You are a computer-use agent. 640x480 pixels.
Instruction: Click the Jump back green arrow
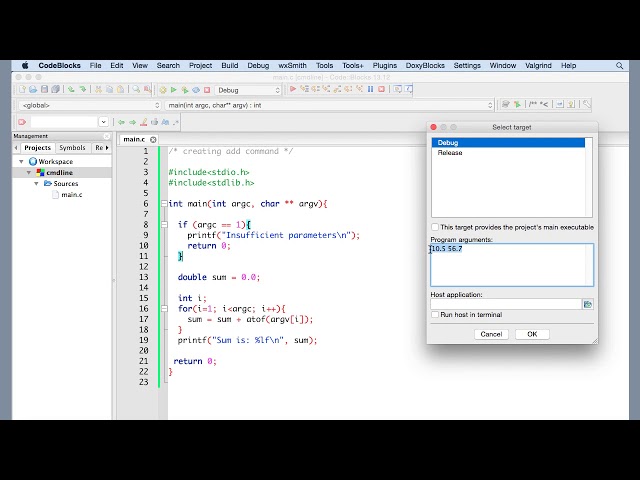click(x=121, y=122)
